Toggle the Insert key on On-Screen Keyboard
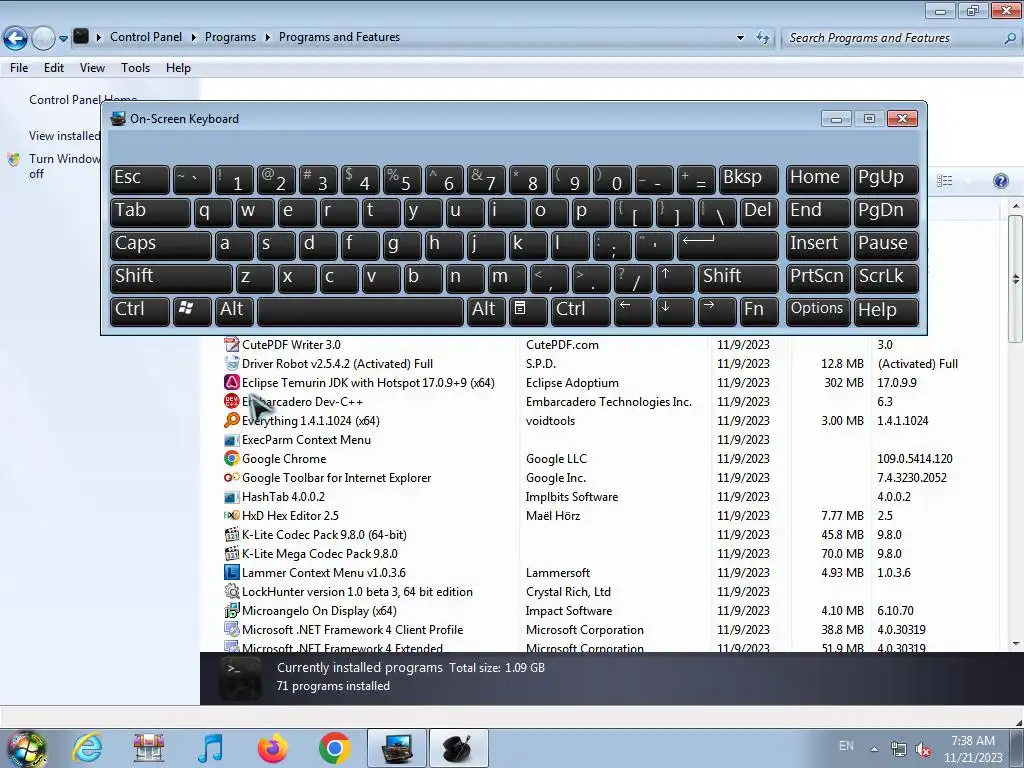Viewport: 1024px width, 768px height. [x=818, y=244]
